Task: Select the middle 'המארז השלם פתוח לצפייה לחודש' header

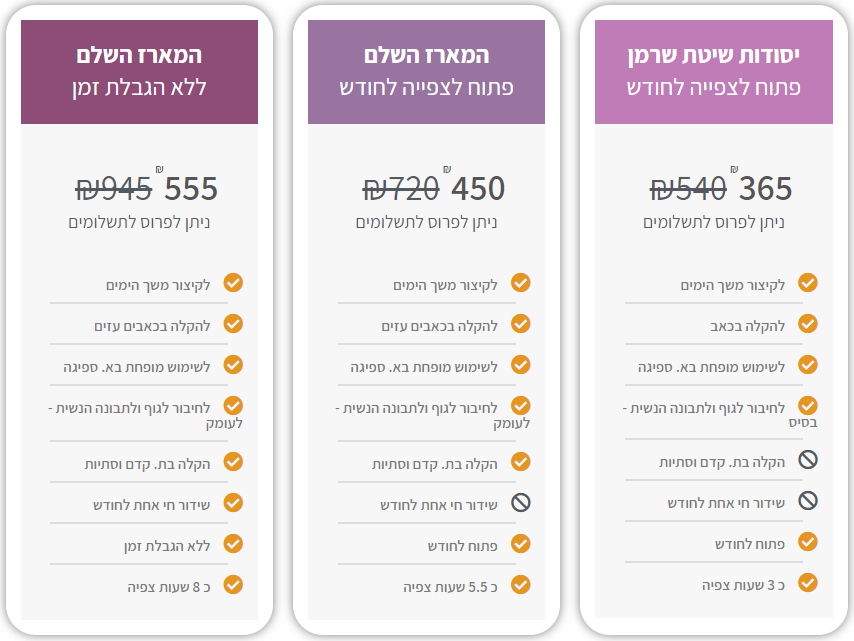Action: coord(426,72)
